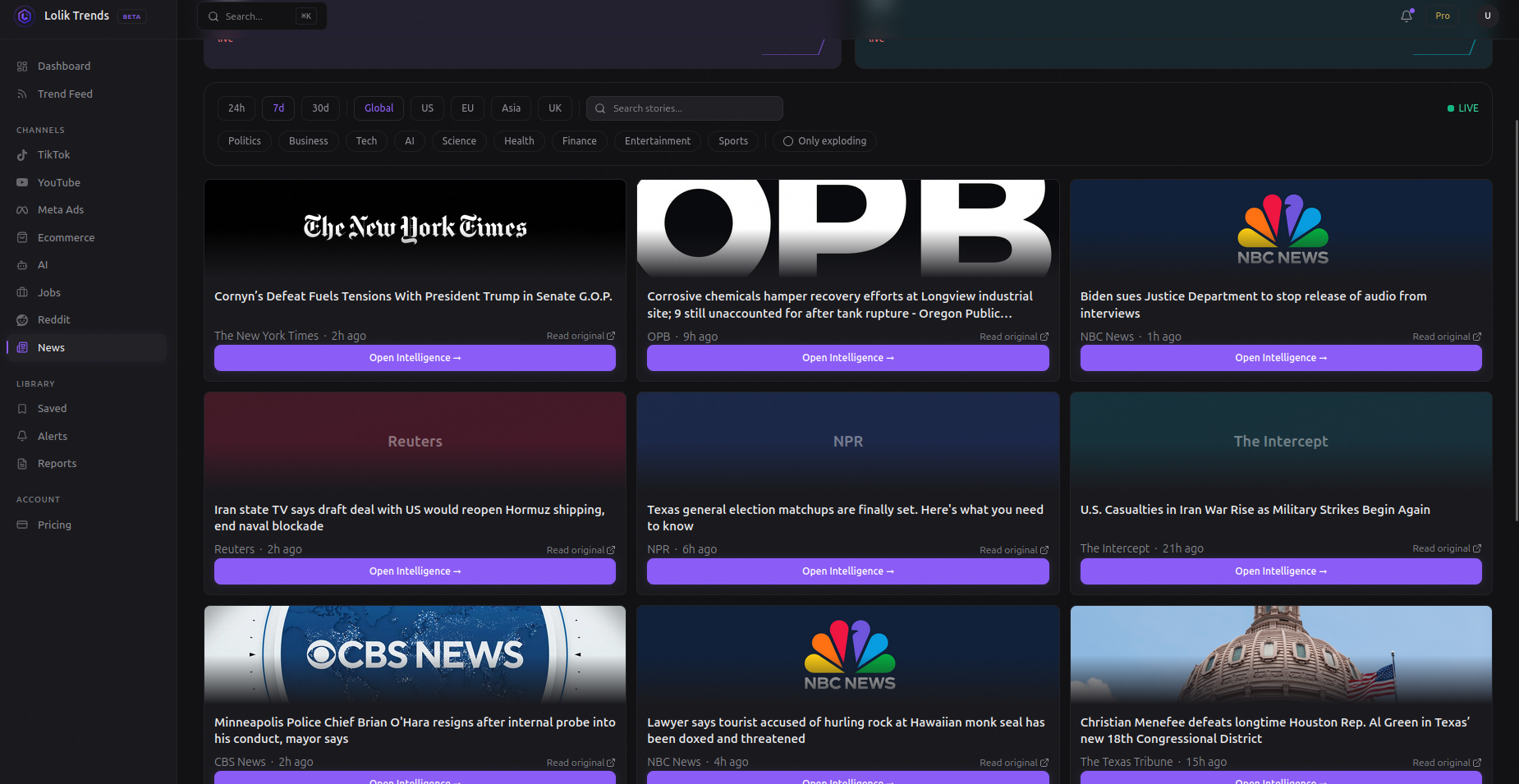Screen dimensions: 1519x784
Task: Filter stories by Finance category
Action: tap(580, 141)
